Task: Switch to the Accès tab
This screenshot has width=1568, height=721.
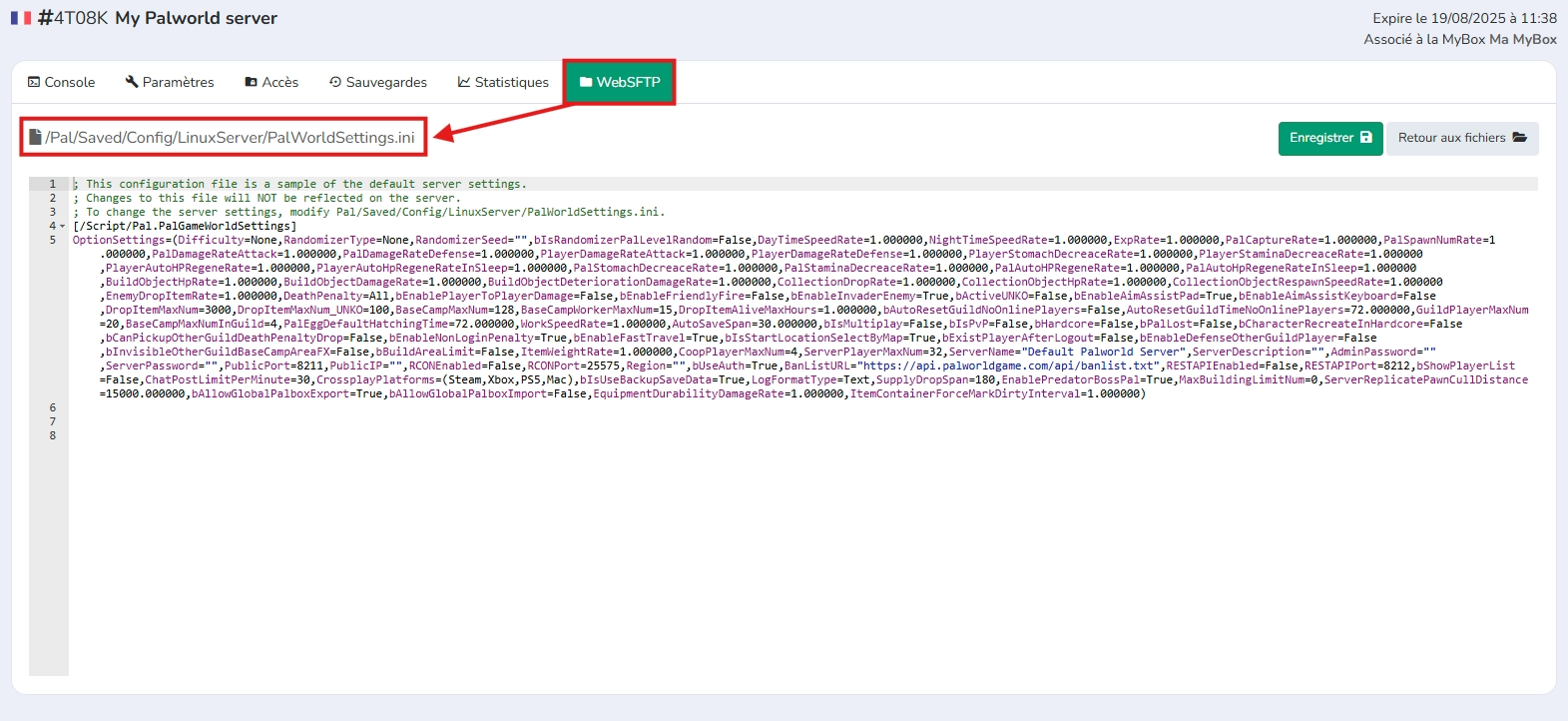Action: 271,82
